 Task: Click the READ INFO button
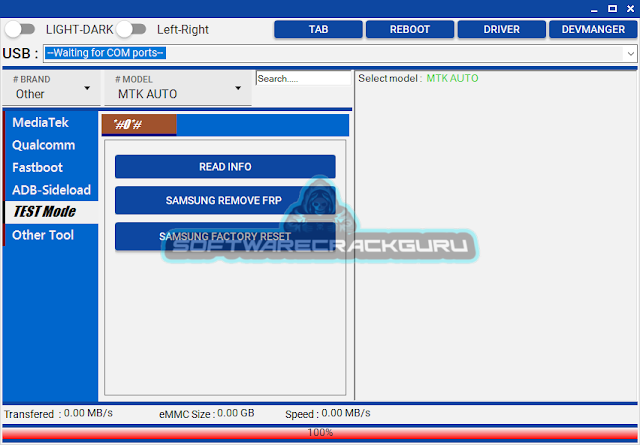(x=225, y=167)
